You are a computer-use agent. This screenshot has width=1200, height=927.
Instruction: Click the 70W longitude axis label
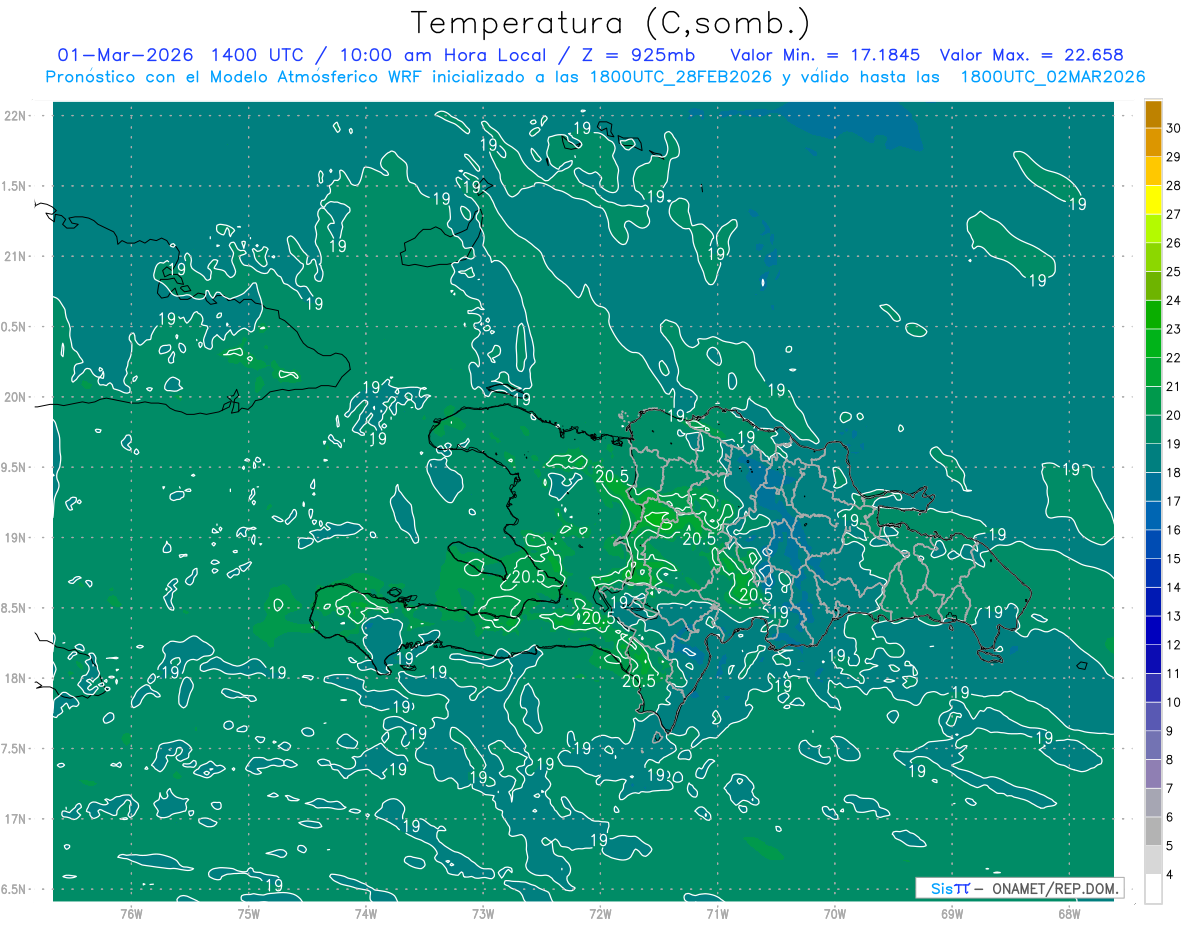835,914
